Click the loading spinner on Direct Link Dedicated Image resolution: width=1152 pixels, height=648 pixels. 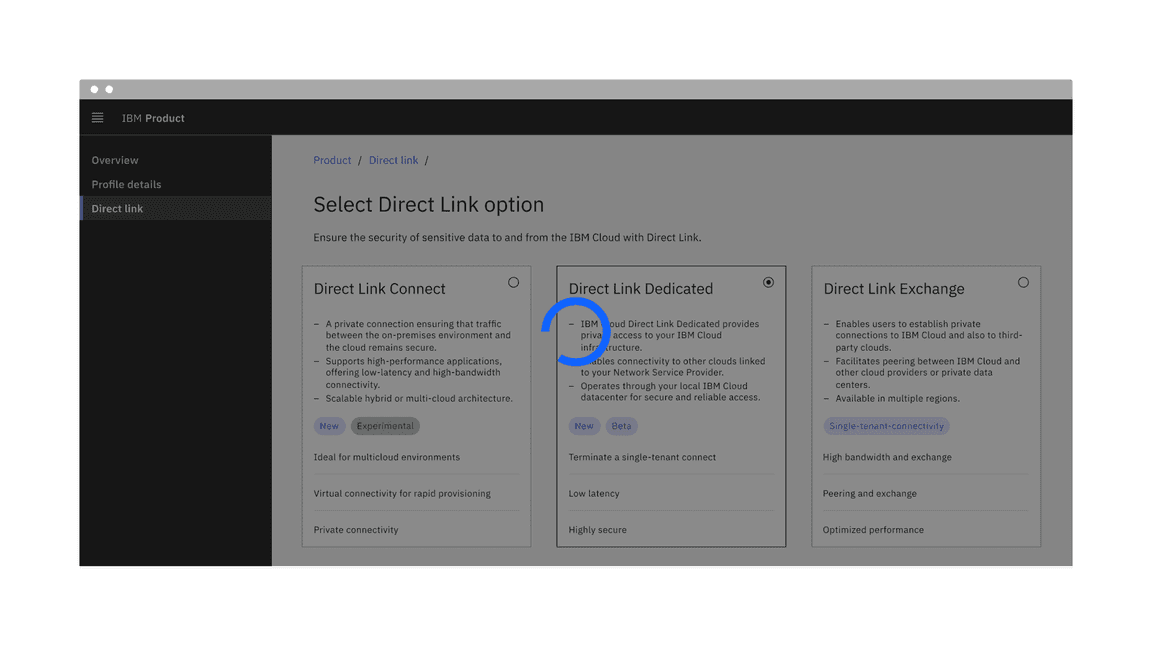577,331
